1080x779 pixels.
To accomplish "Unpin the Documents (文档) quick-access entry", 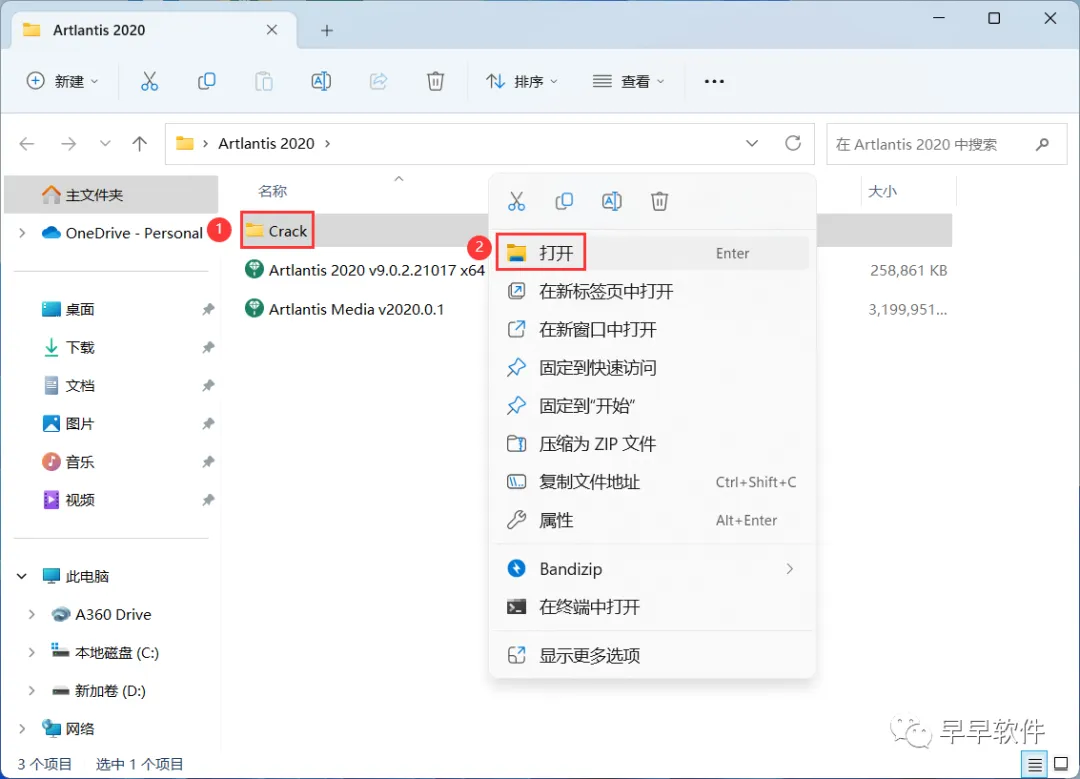I will 208,385.
